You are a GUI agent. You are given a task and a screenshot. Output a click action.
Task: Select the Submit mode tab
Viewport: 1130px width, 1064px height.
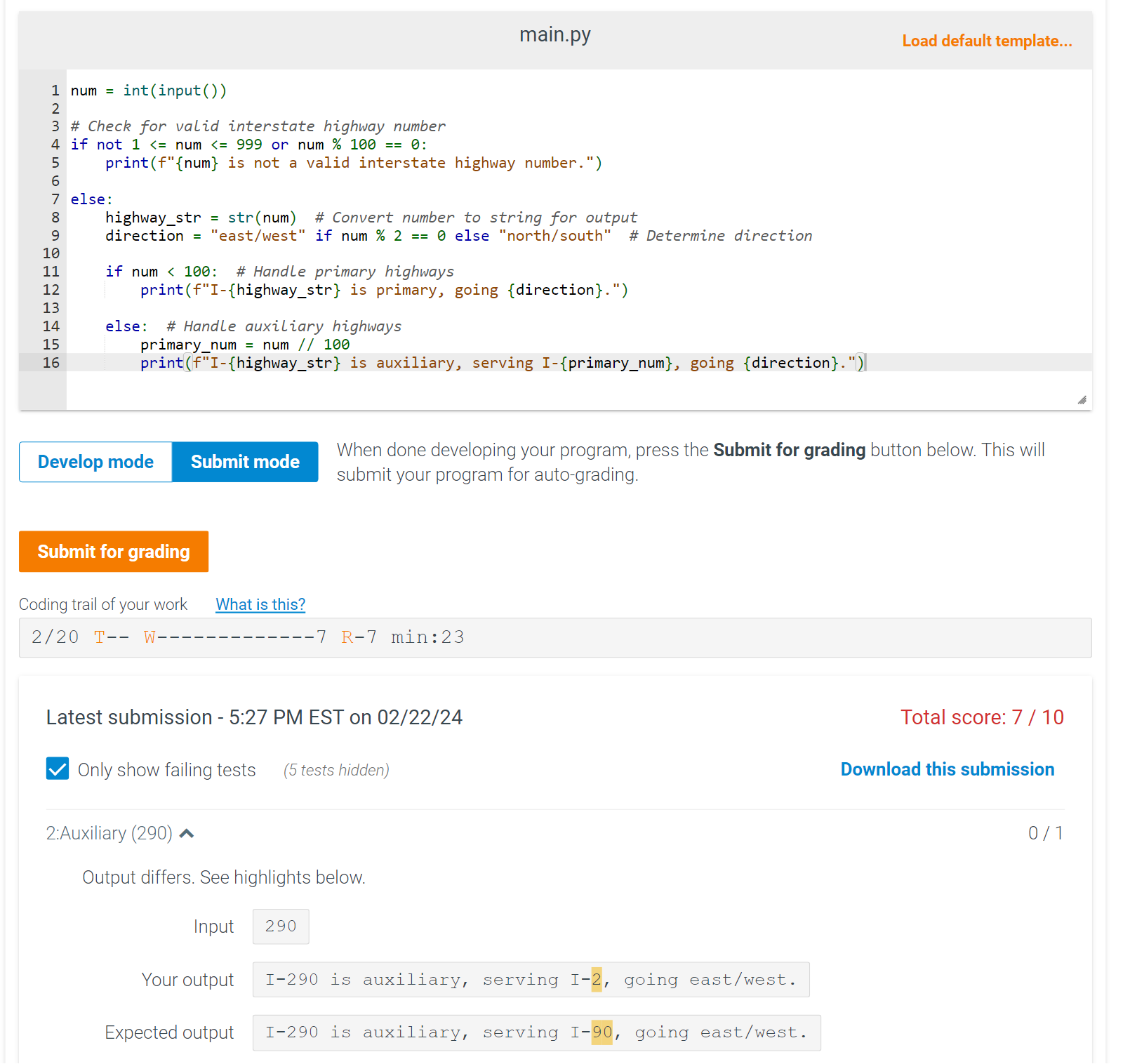coord(244,462)
